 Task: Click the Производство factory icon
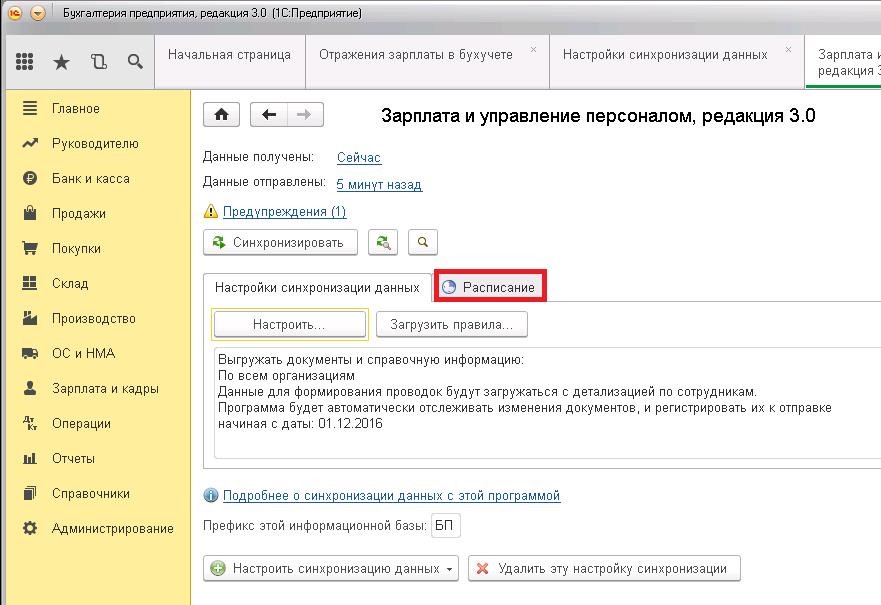click(x=30, y=318)
